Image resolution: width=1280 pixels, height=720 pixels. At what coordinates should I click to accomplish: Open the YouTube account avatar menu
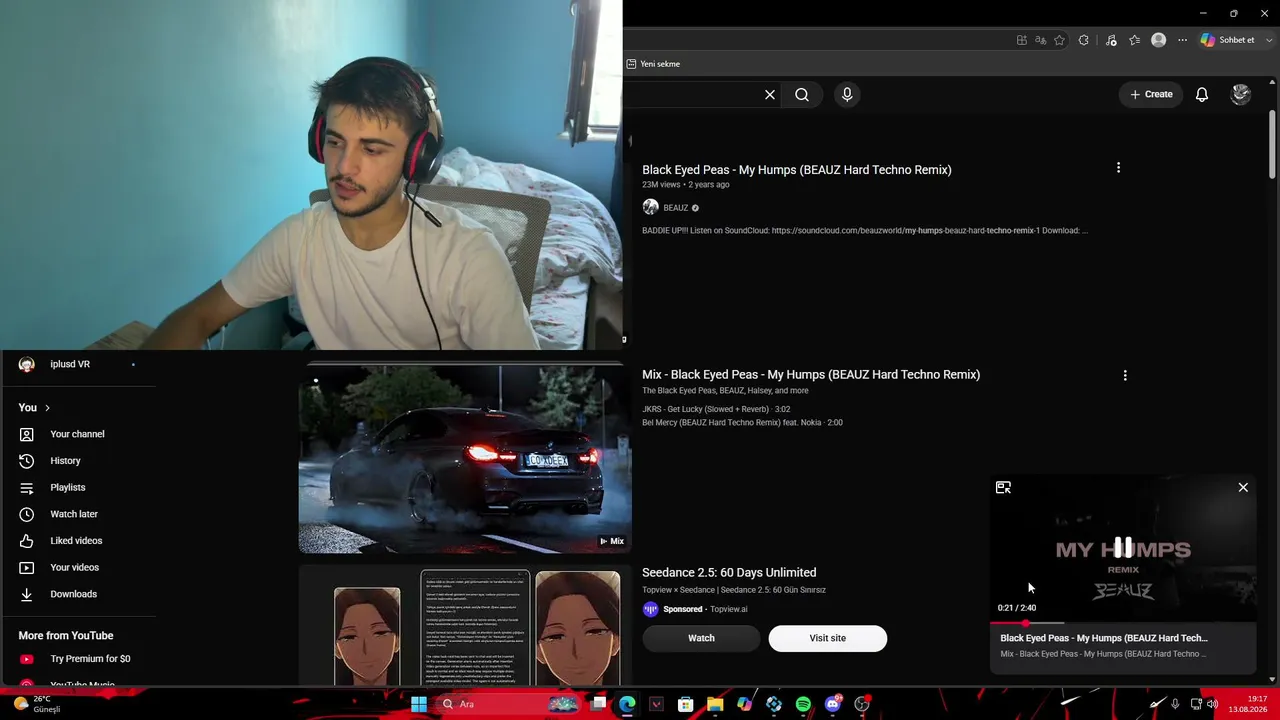point(1241,94)
